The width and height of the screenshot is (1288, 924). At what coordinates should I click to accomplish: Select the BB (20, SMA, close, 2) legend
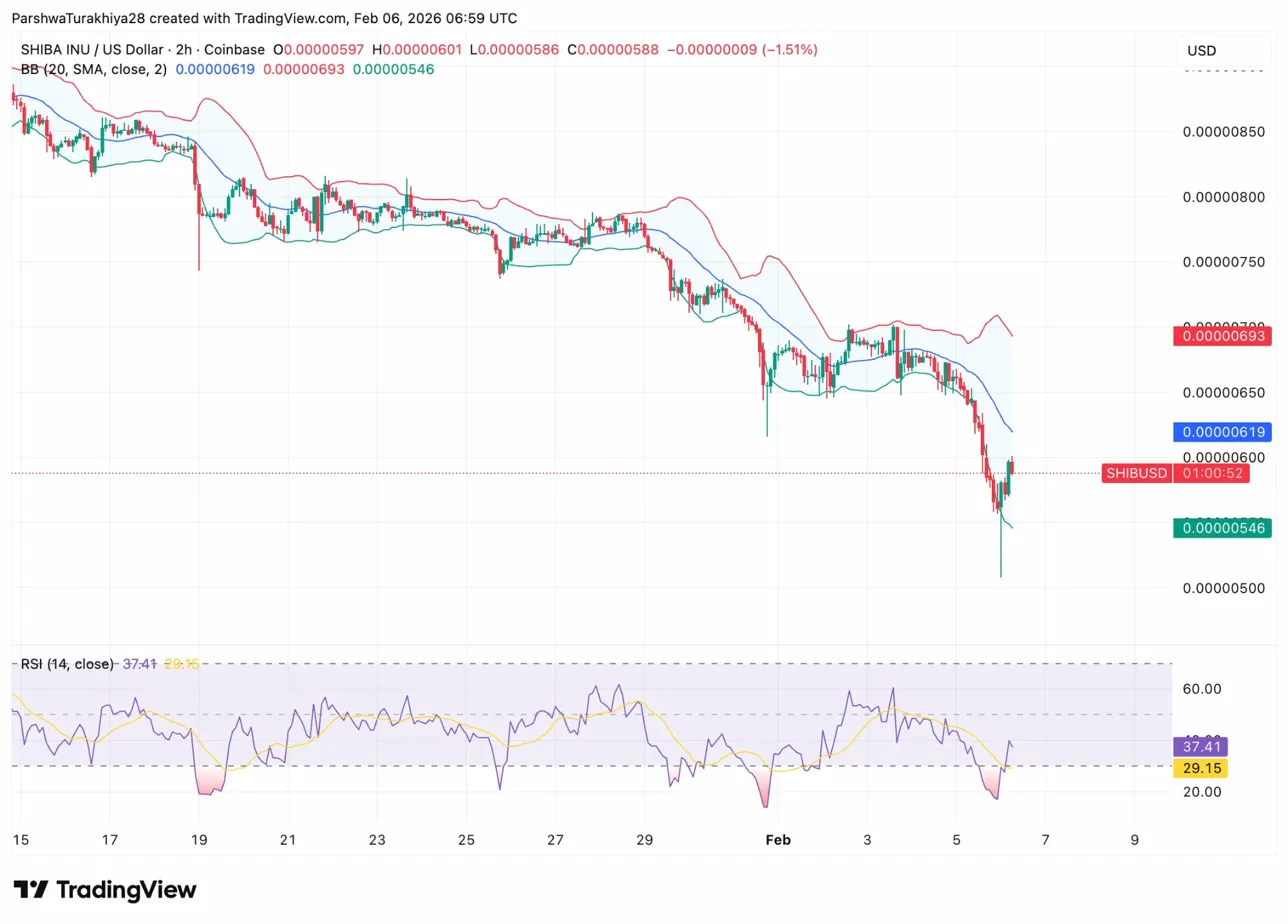pos(94,69)
